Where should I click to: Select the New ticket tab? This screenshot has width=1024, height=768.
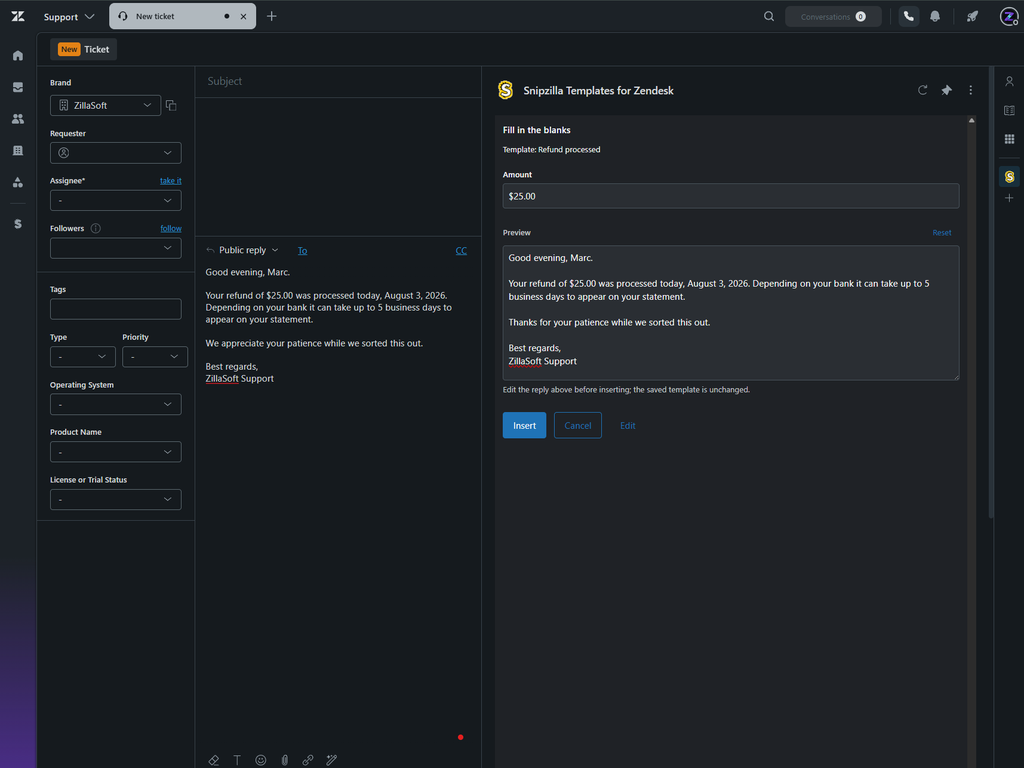coord(182,16)
